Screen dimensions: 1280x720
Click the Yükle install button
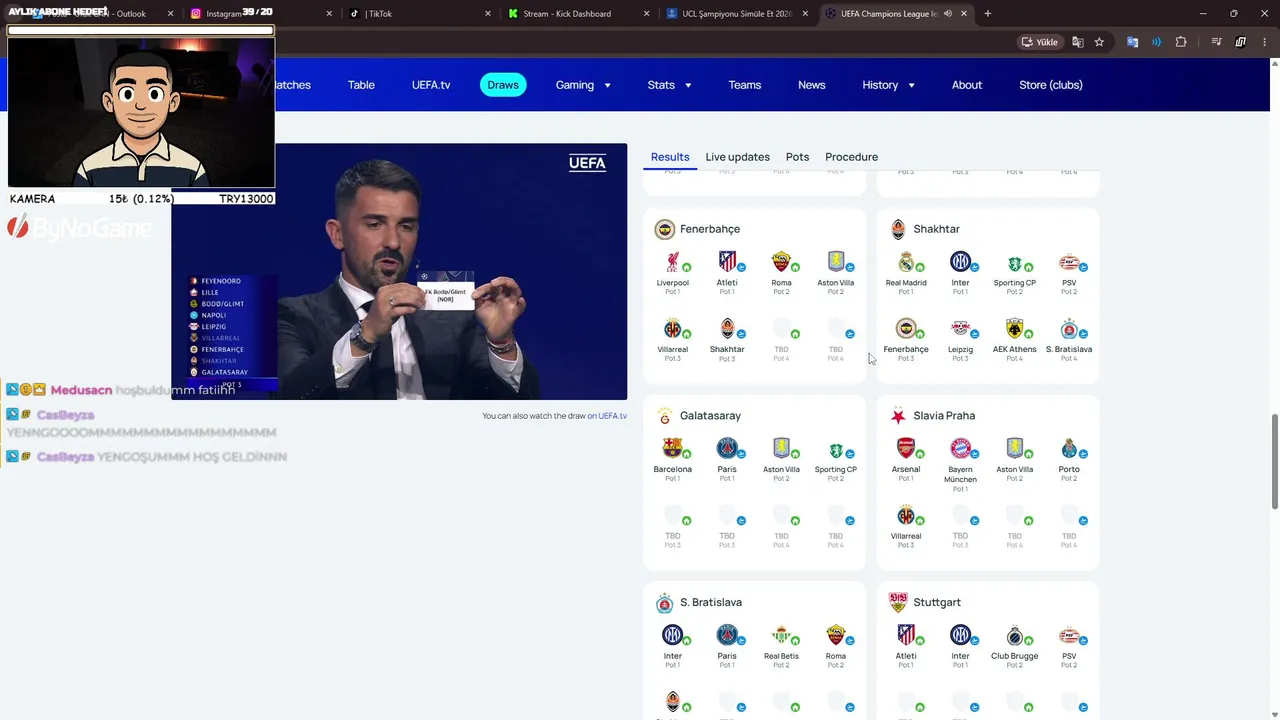click(1040, 42)
